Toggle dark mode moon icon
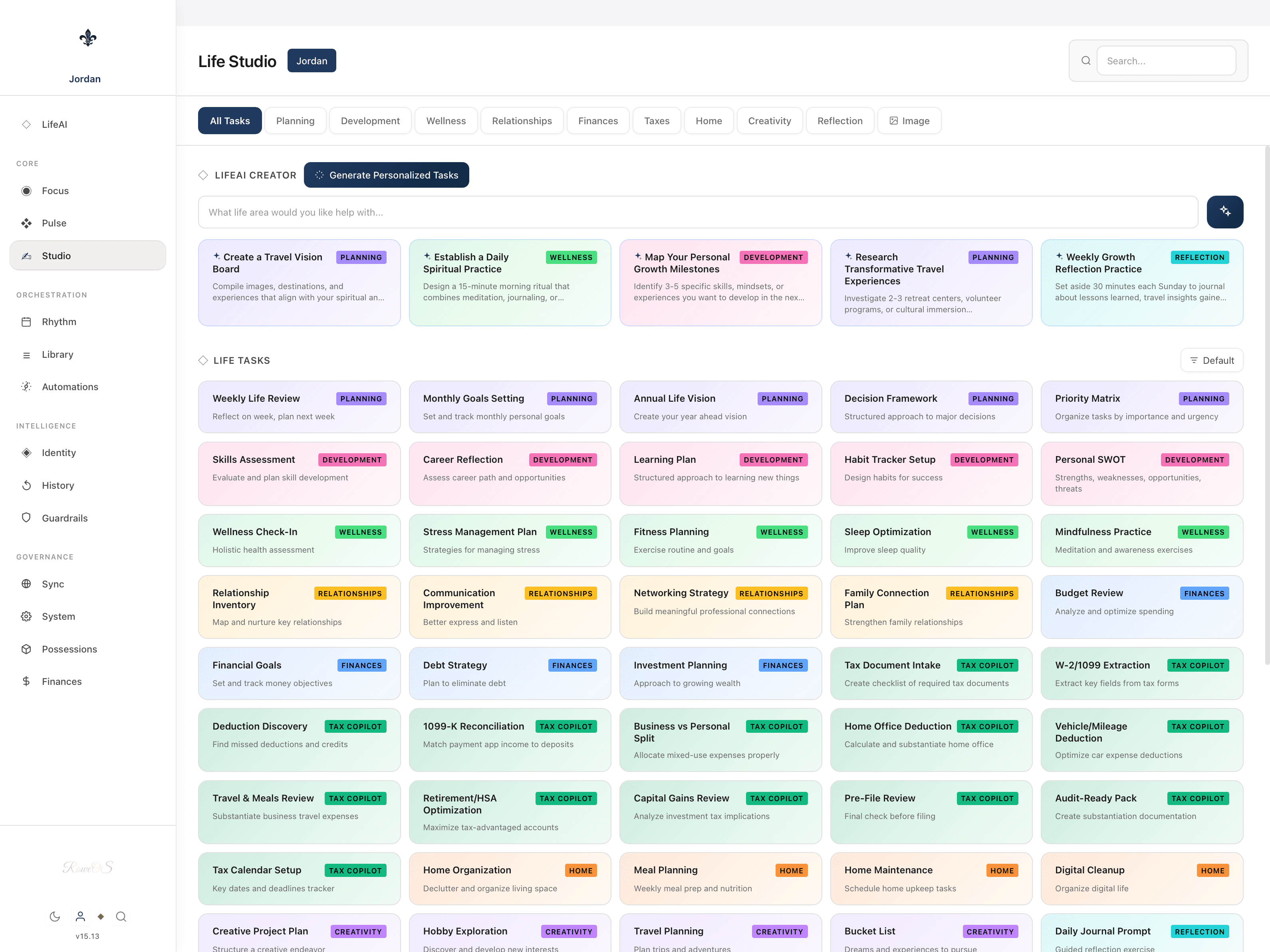This screenshot has height=952, width=1270. [55, 916]
